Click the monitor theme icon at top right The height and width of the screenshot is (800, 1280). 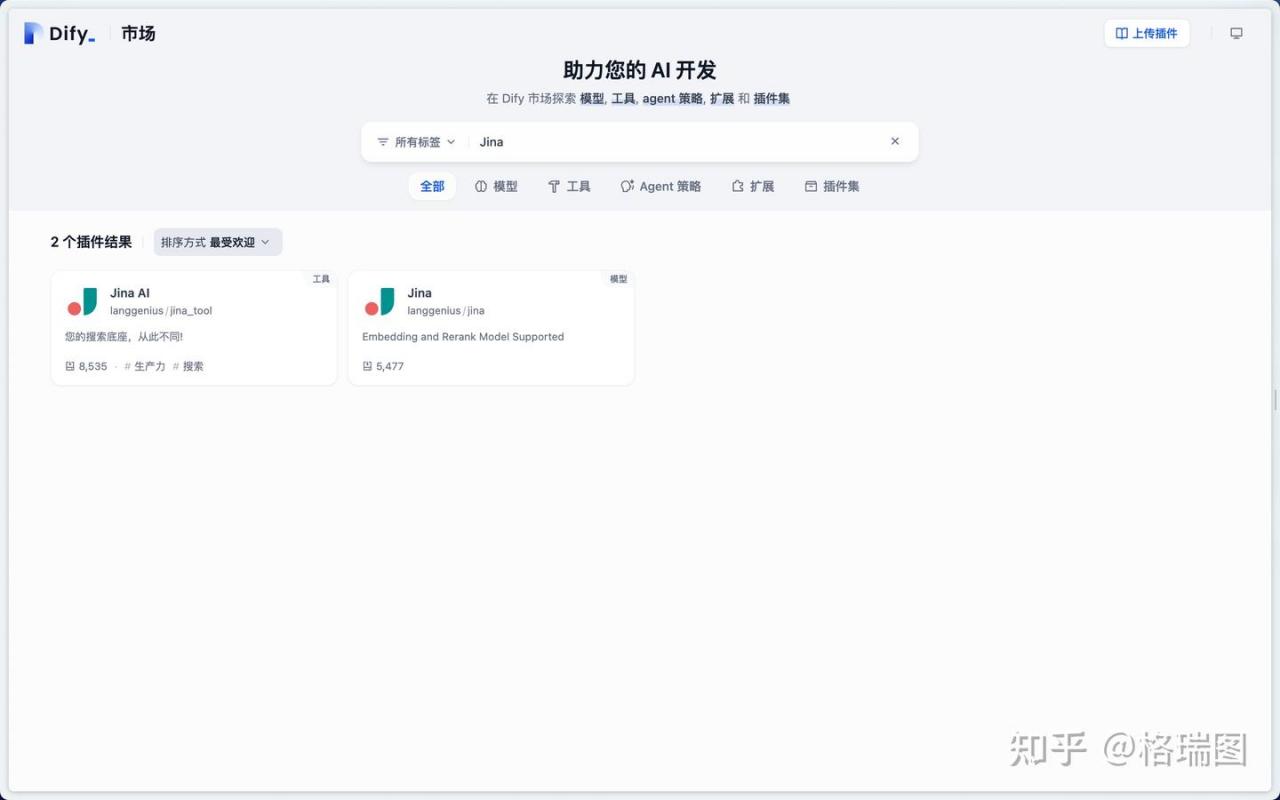point(1236,33)
